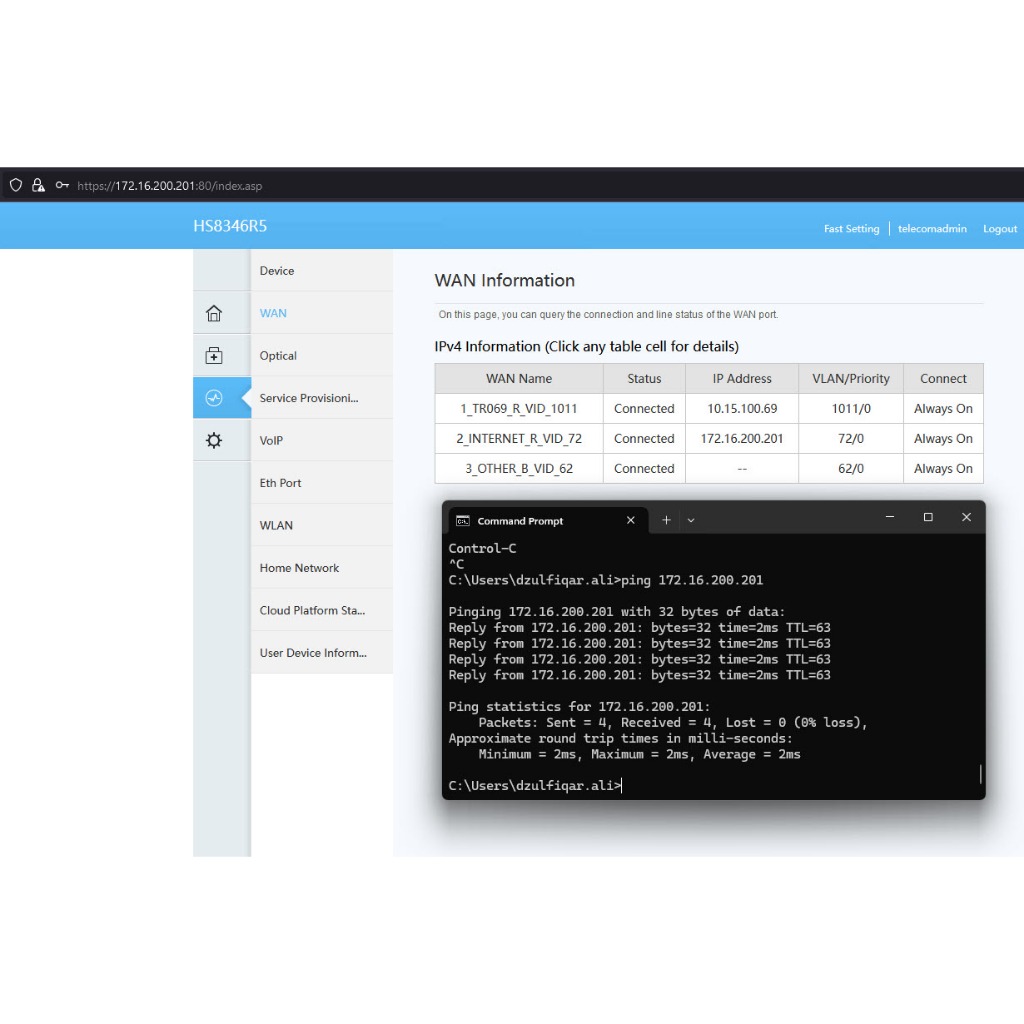
Task: Select the Eth Port menu item
Action: 280,483
